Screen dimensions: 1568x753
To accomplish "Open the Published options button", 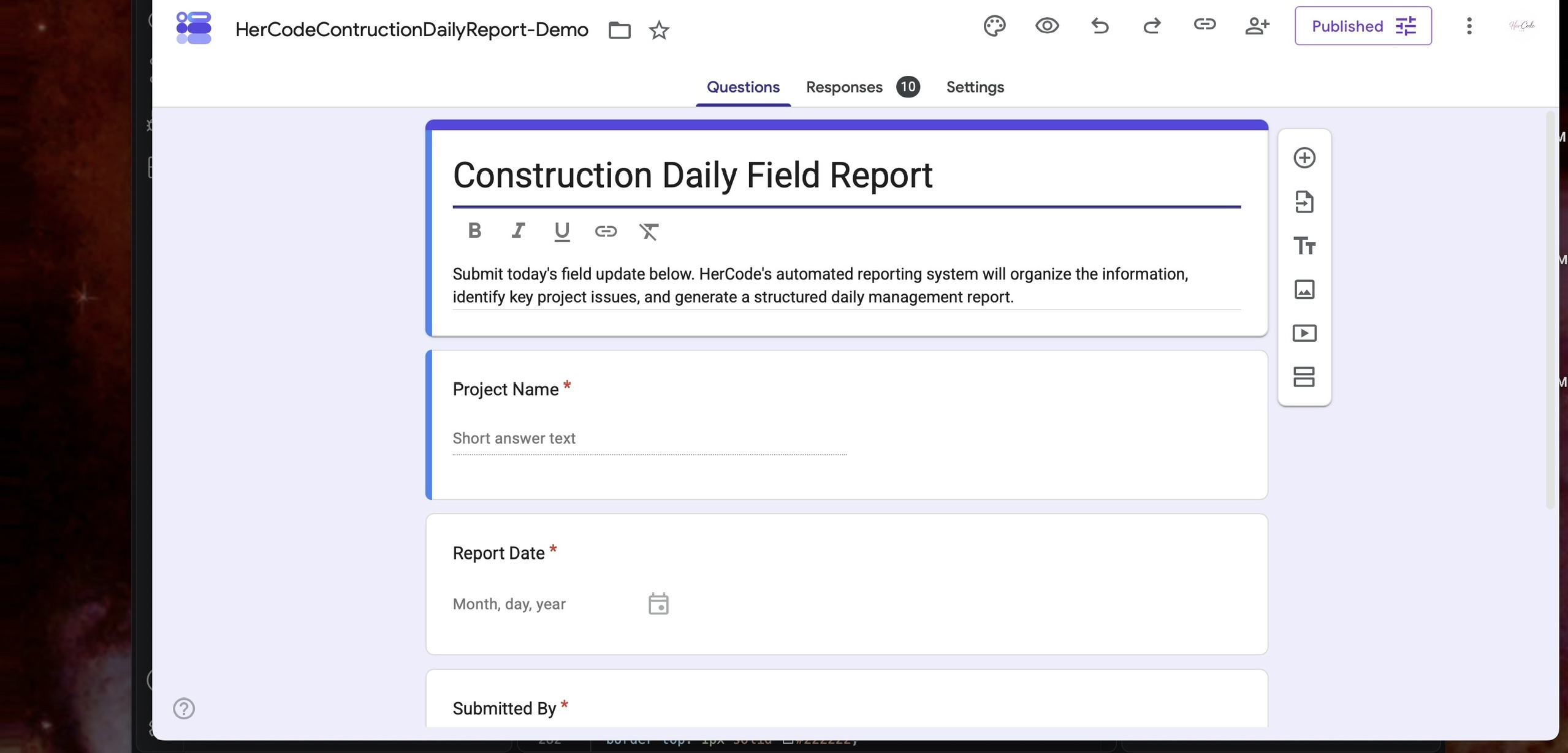I will pyautogui.click(x=1363, y=26).
